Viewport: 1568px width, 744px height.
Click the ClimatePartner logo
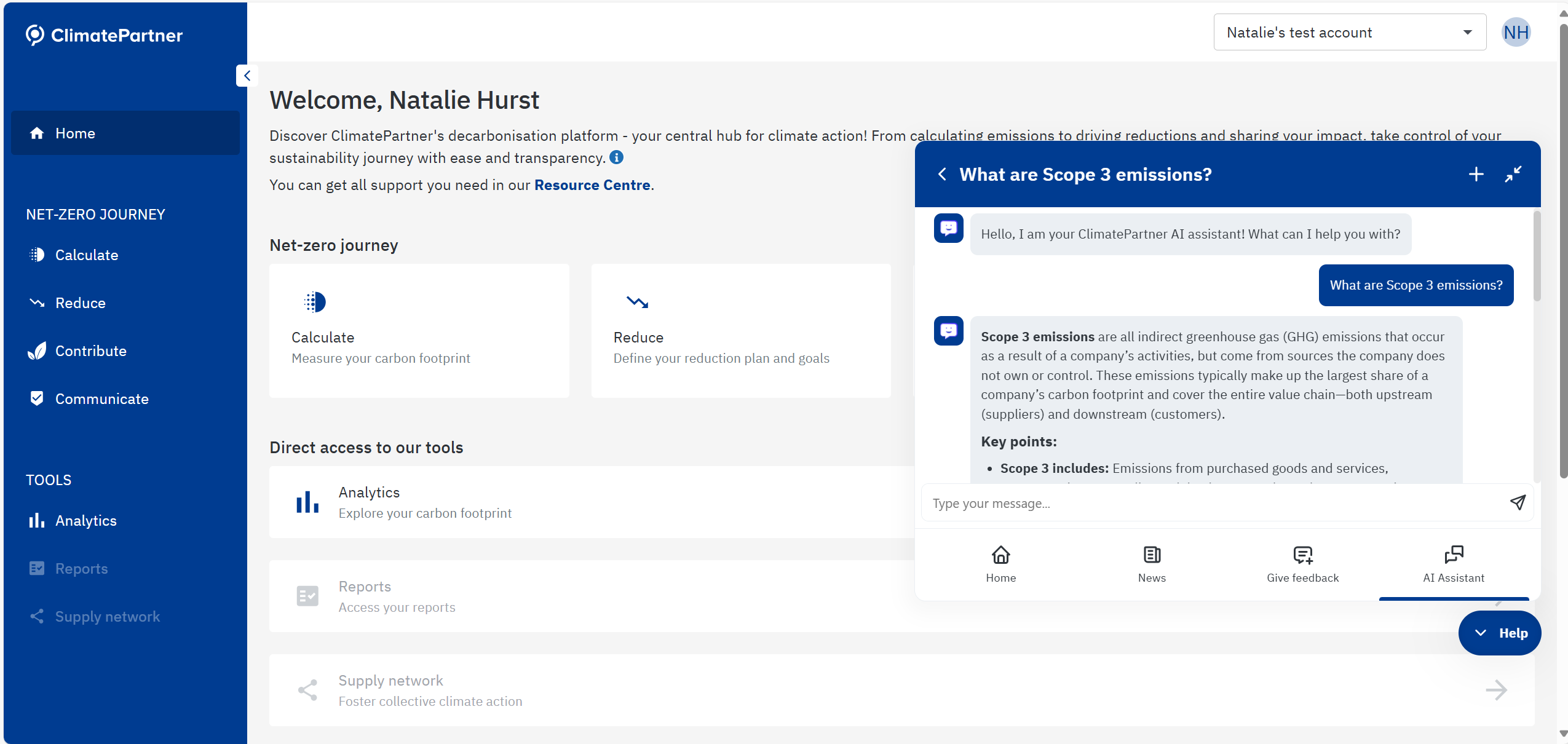[x=105, y=35]
